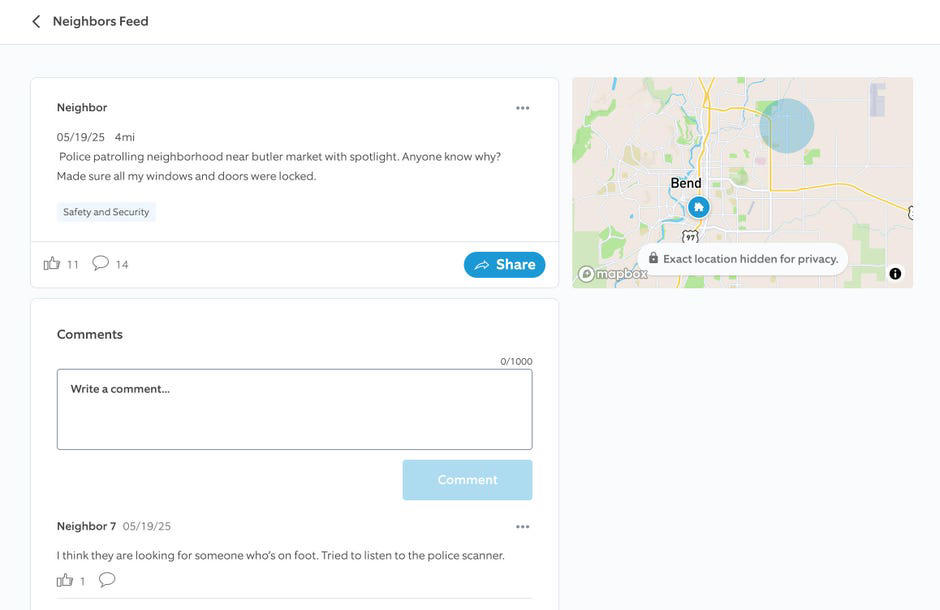
Task: Click the blue approximate-location circle on map
Action: click(x=787, y=126)
